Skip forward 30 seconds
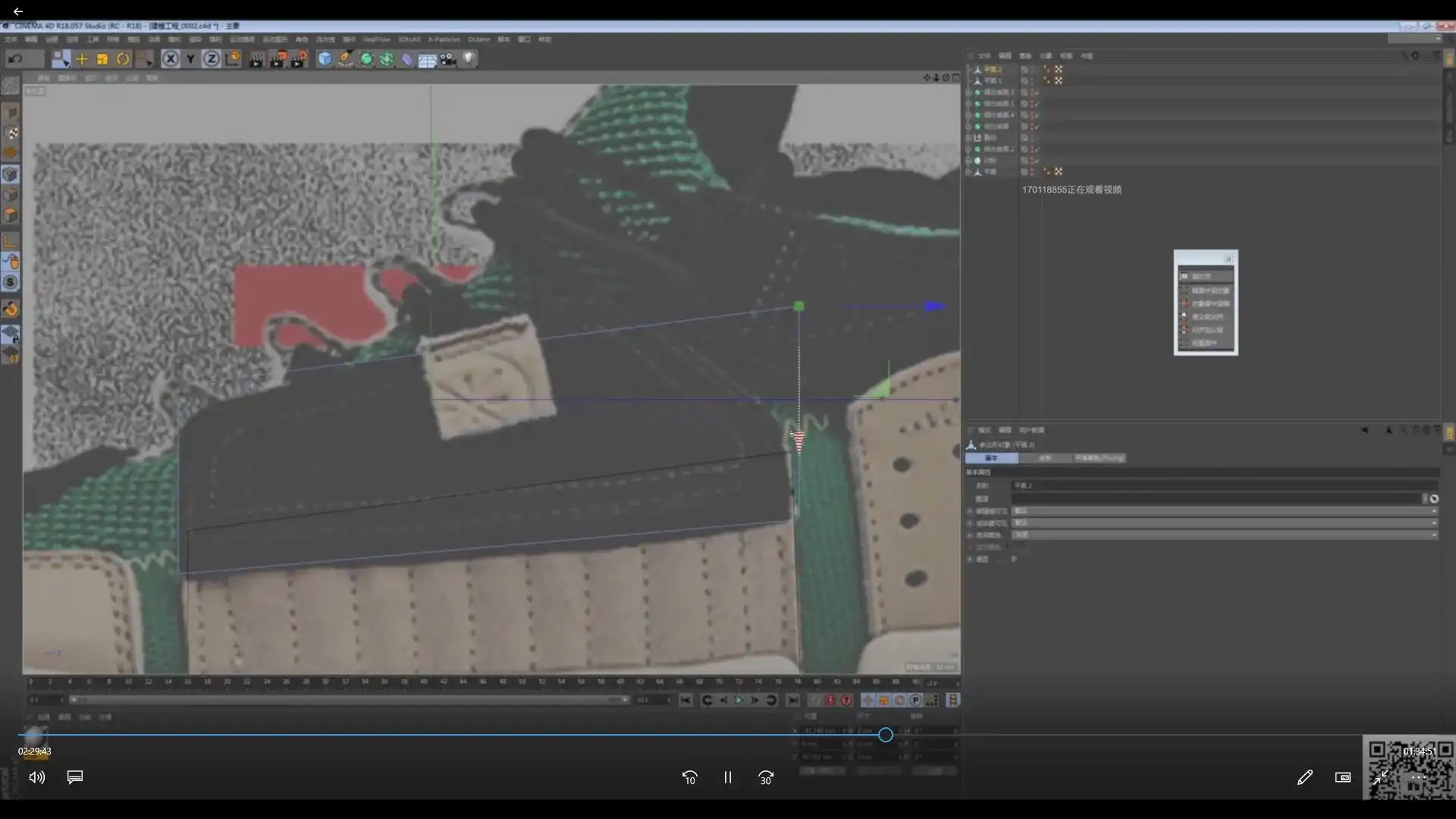Viewport: 1456px width, 819px height. (x=766, y=777)
